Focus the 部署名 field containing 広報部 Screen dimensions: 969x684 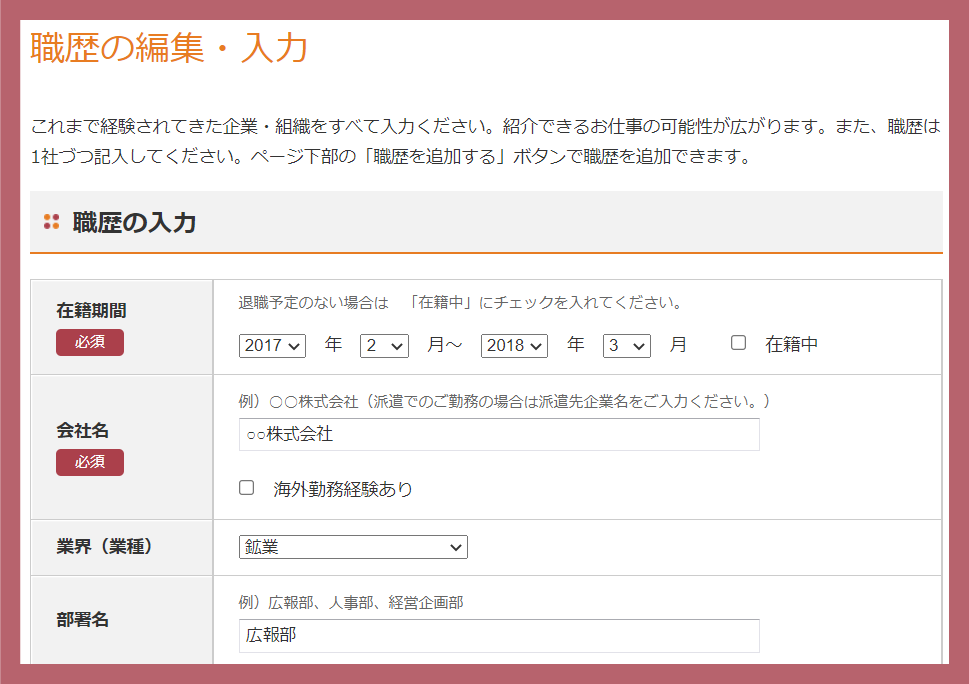(x=498, y=636)
